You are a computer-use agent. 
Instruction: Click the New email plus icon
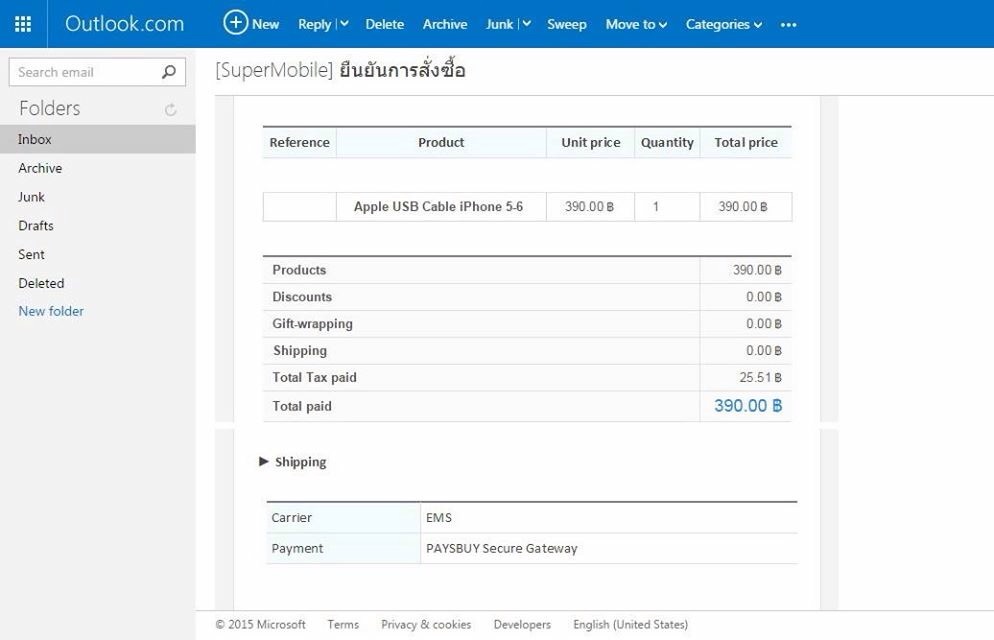coord(235,23)
